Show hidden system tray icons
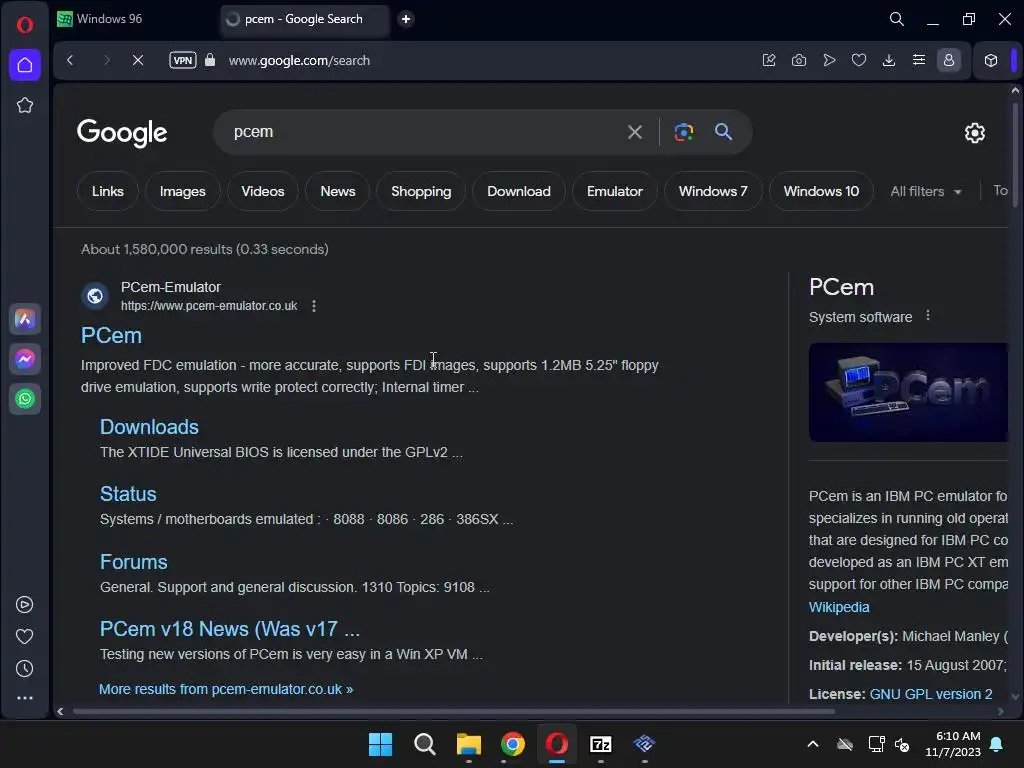The image size is (1024, 768). [x=813, y=744]
